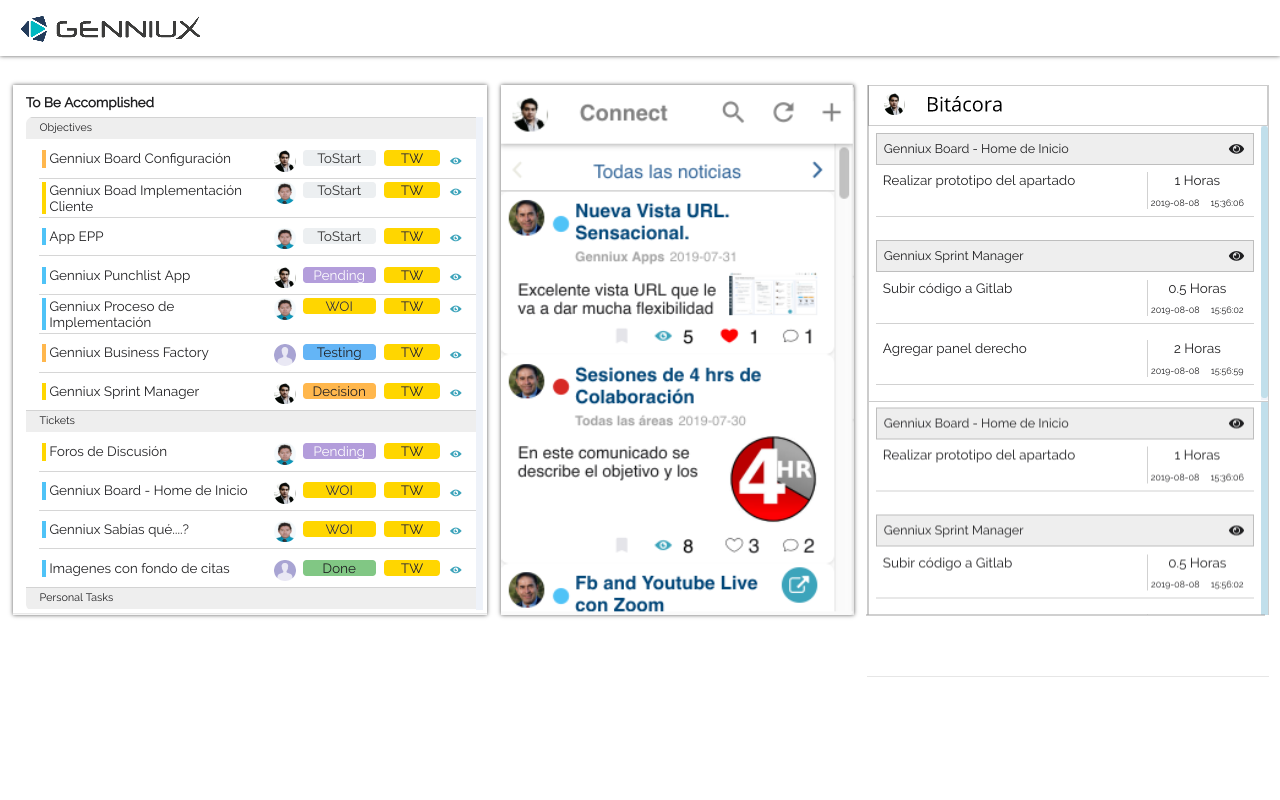
Task: Like the Sesiones de 4 hrs post
Action: 734,545
